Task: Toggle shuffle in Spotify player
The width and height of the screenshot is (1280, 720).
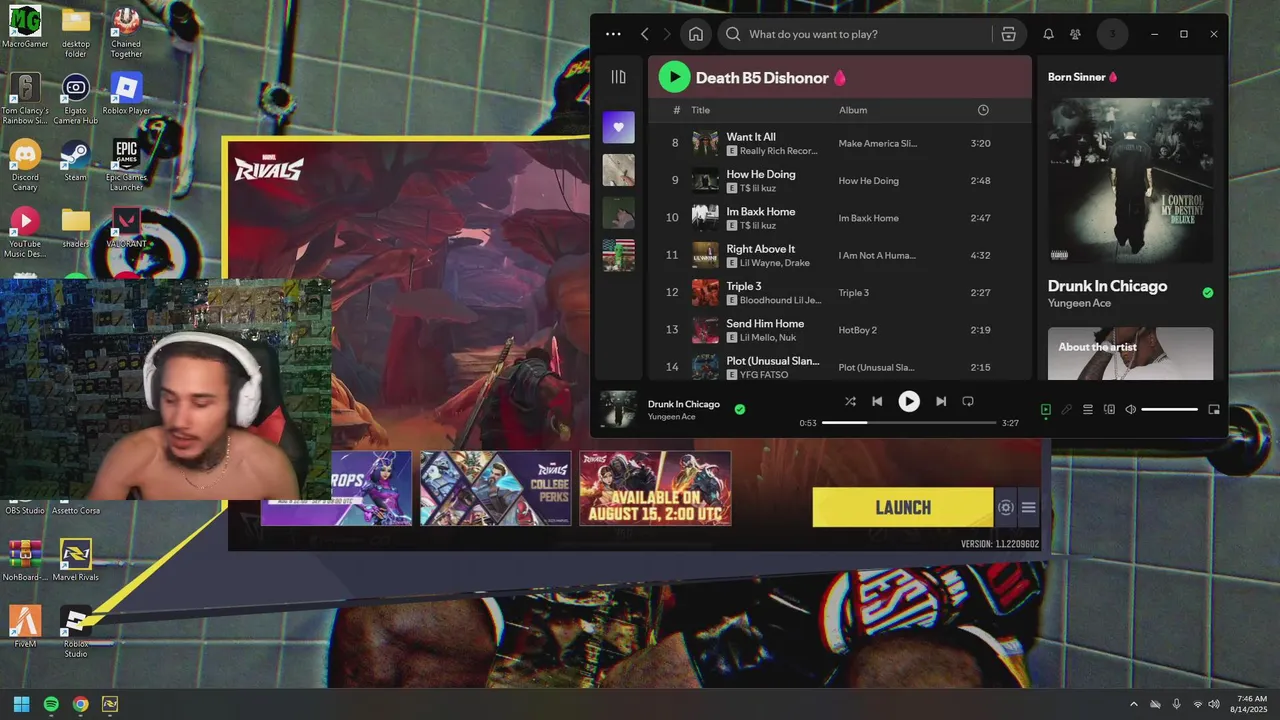Action: [850, 401]
